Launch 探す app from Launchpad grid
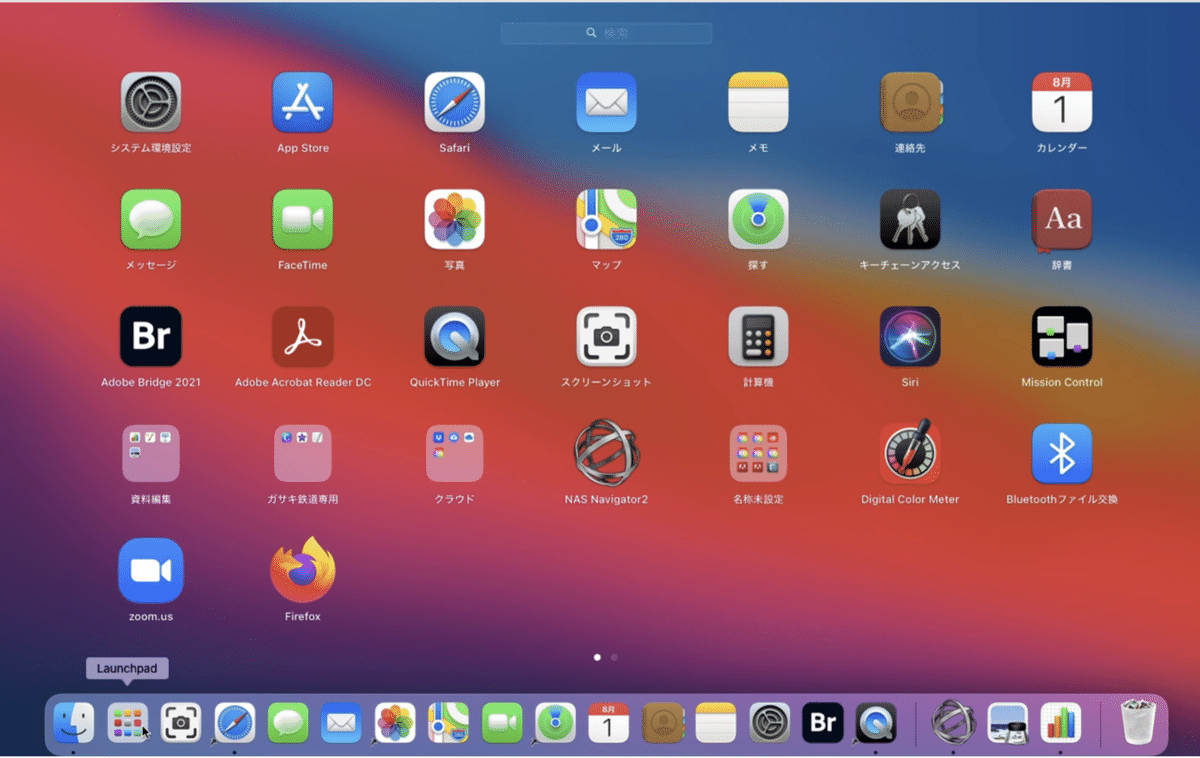The height and width of the screenshot is (758, 1200). [x=758, y=219]
